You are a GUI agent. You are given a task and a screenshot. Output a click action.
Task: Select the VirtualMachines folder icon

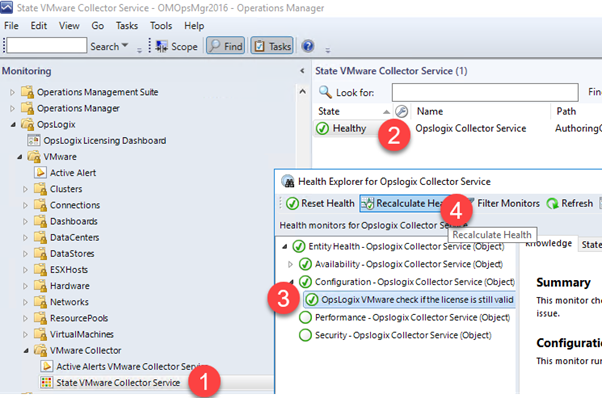pos(40,334)
